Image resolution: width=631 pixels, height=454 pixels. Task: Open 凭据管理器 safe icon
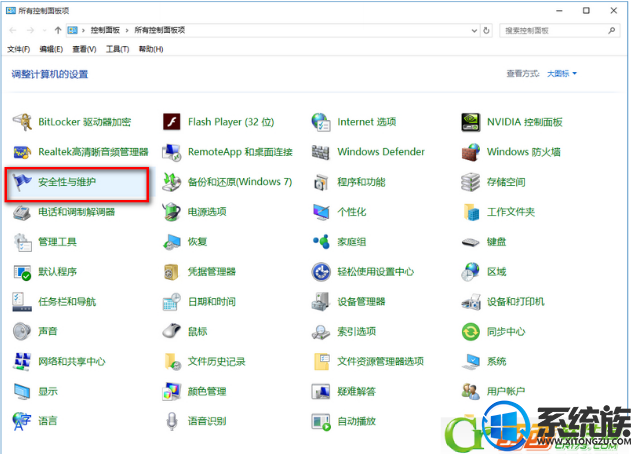[172, 272]
